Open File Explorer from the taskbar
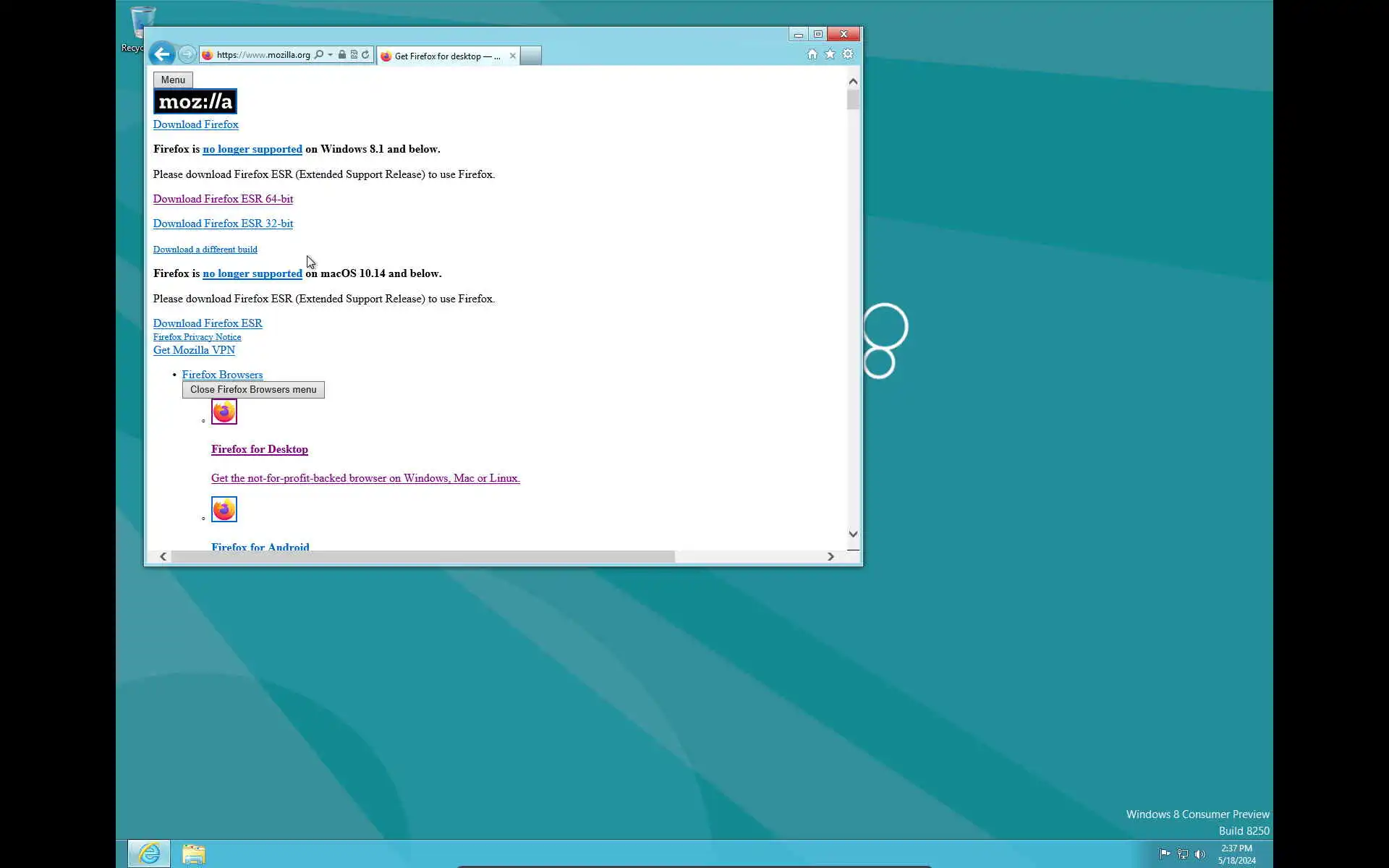The height and width of the screenshot is (868, 1389). click(x=193, y=854)
